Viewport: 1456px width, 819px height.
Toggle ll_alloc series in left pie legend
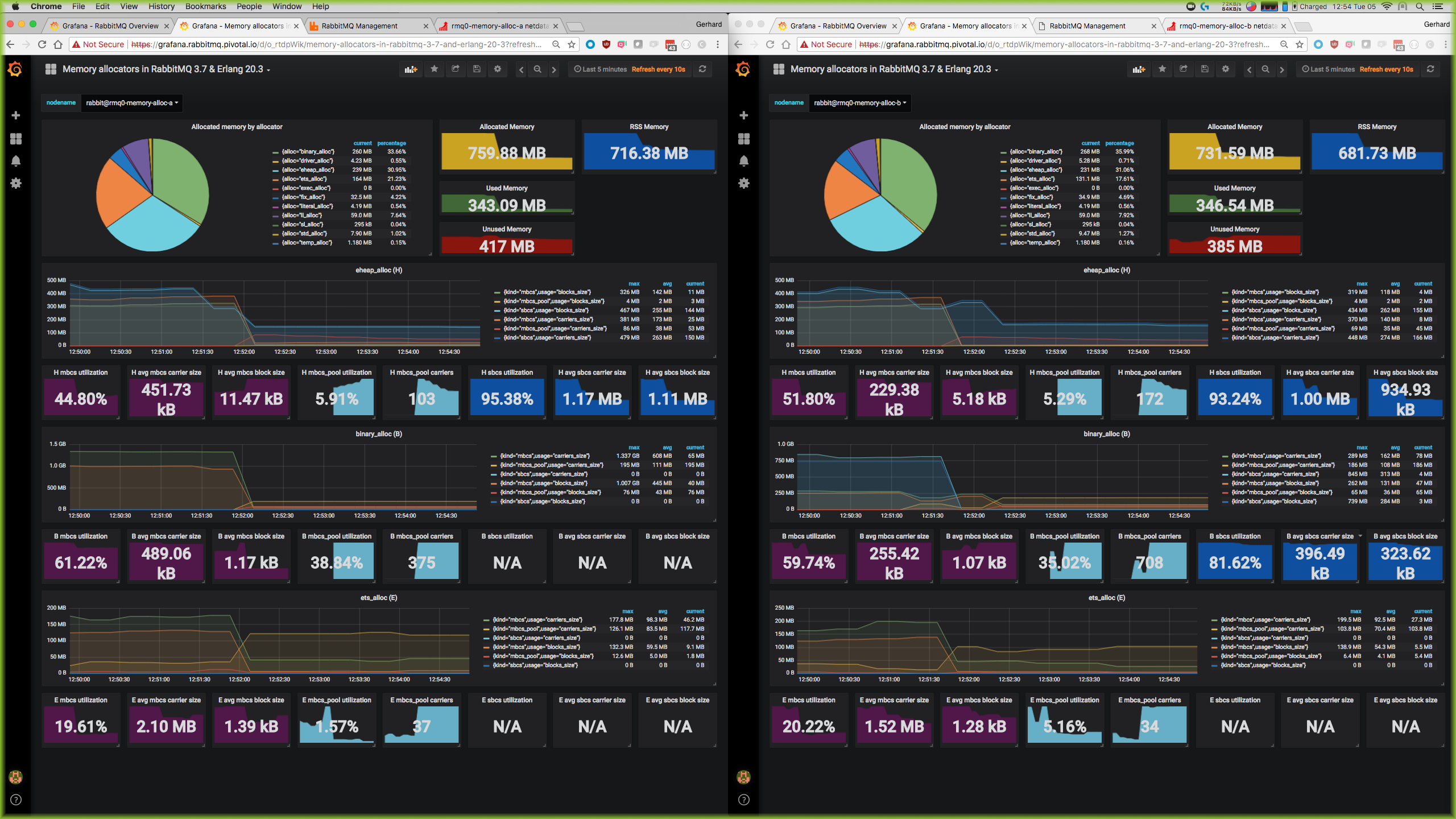pos(302,216)
